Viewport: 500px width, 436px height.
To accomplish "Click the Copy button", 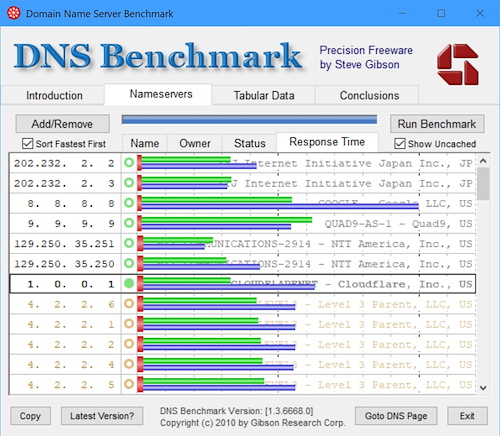I will click(x=30, y=416).
